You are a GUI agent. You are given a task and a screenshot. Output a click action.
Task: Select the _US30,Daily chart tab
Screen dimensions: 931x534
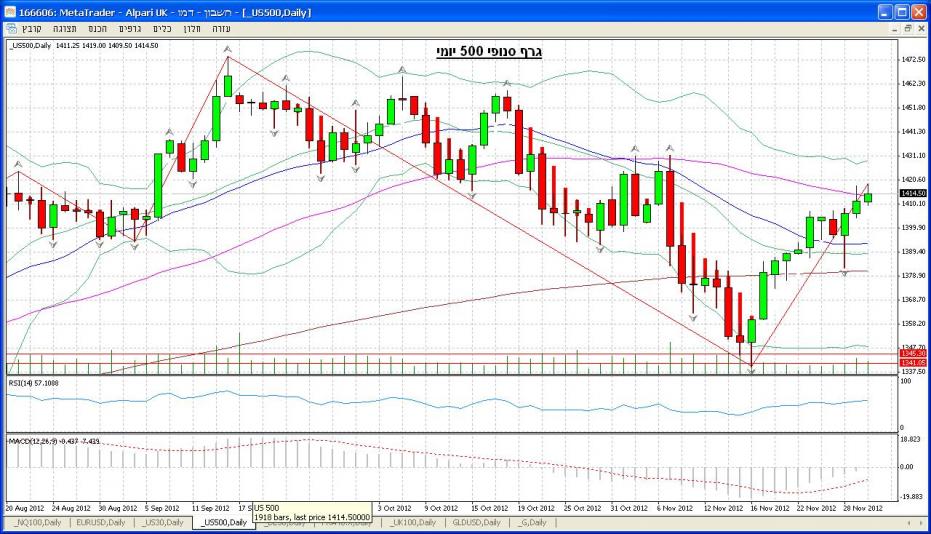164,522
